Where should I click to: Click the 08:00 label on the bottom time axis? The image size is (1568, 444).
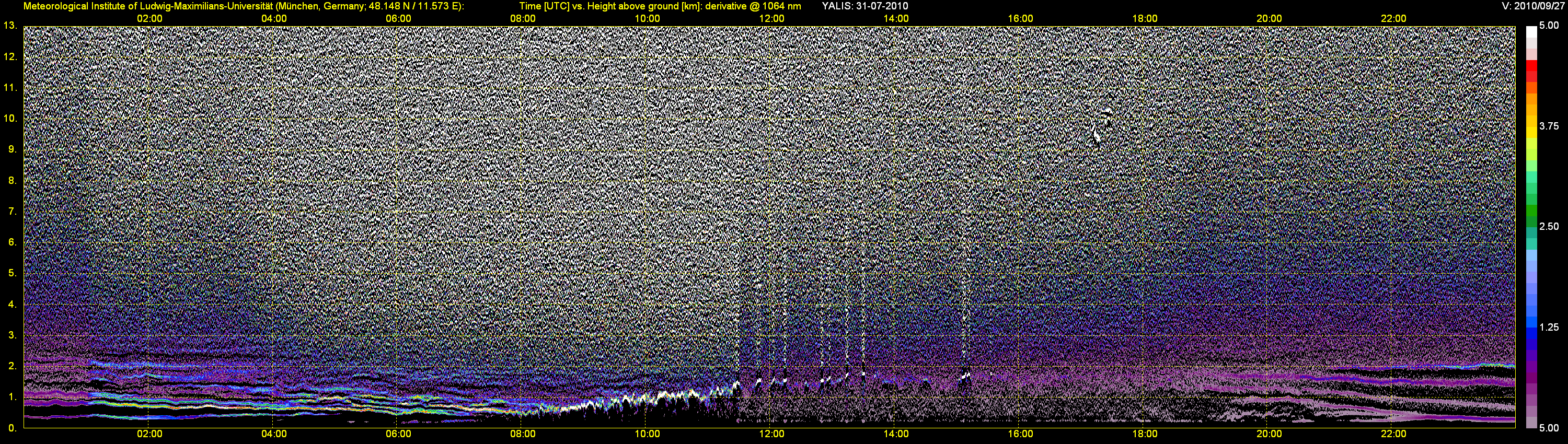point(523,434)
